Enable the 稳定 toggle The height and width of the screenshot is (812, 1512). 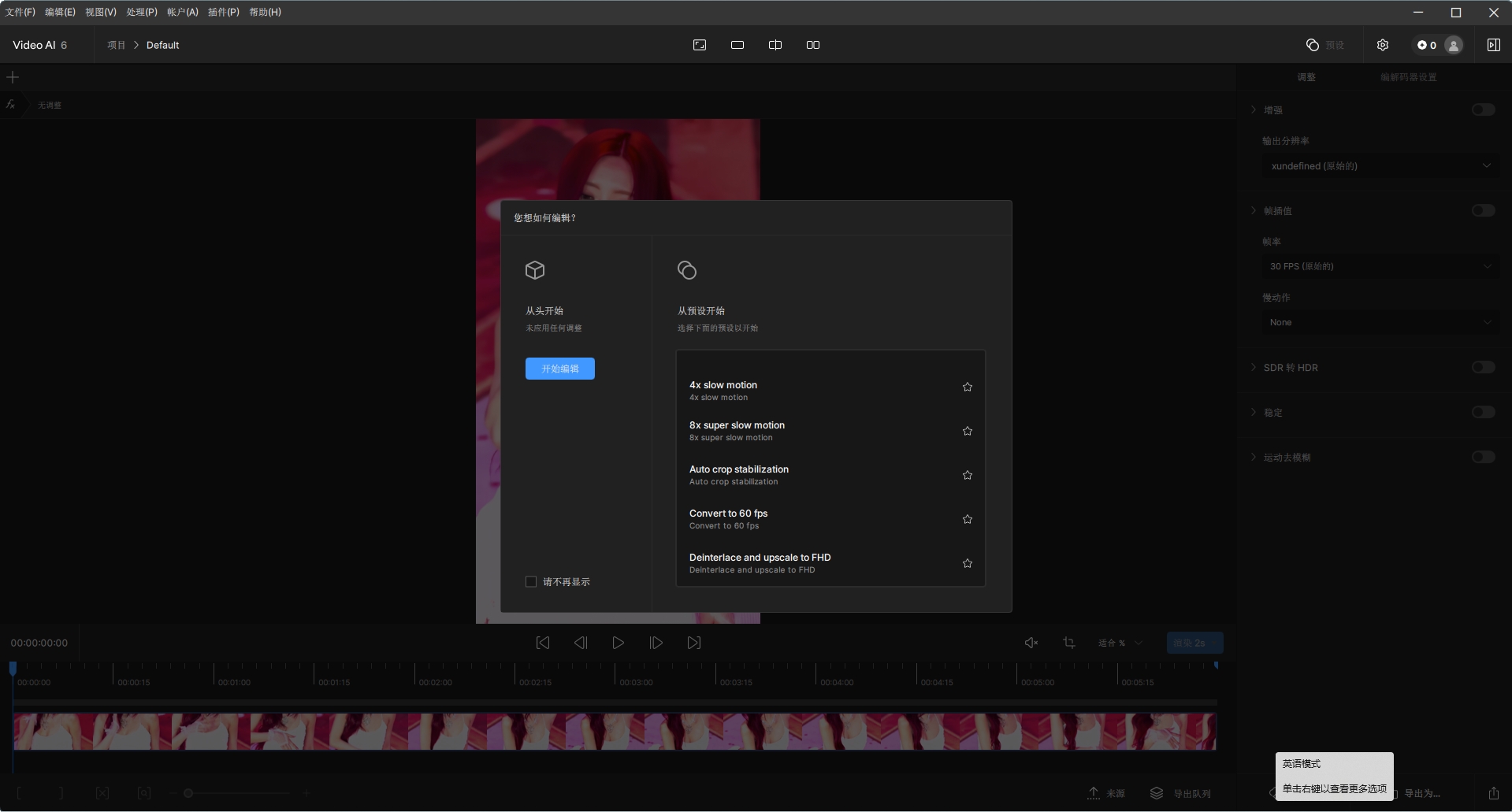coord(1483,412)
